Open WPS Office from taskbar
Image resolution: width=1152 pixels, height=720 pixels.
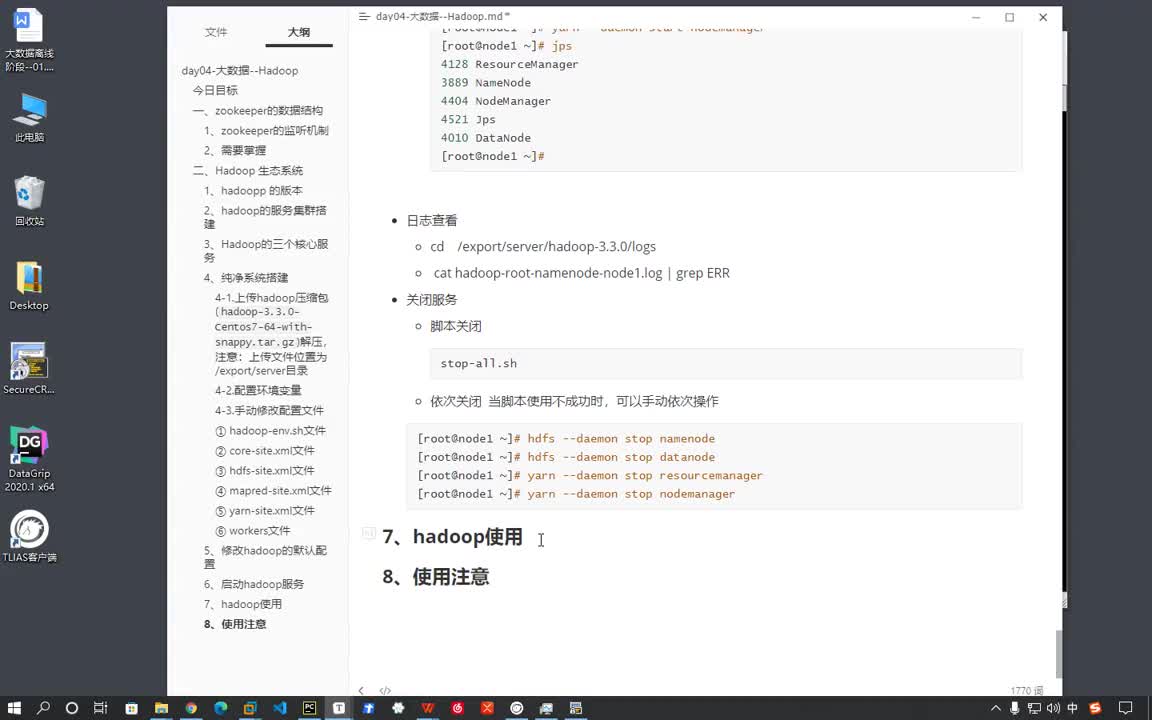coord(428,708)
